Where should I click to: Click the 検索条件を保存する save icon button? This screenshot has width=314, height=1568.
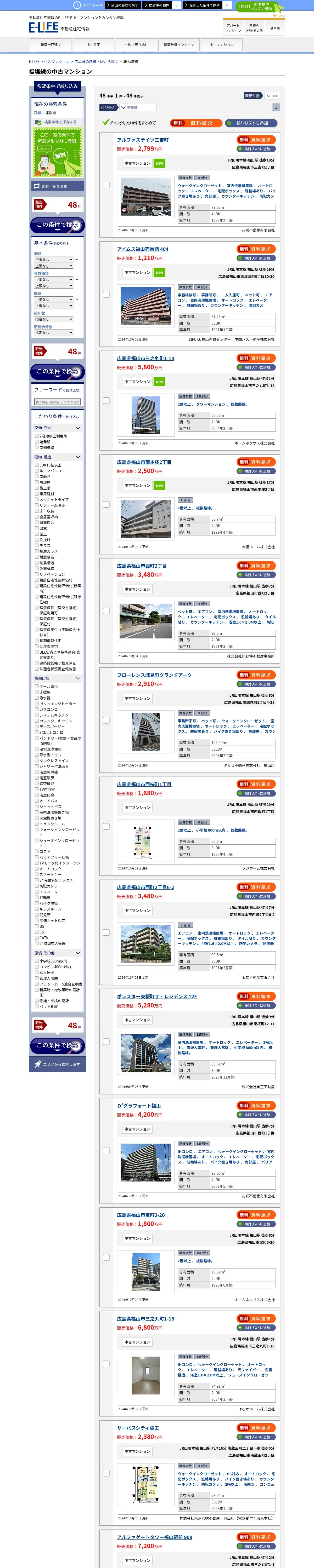click(57, 122)
